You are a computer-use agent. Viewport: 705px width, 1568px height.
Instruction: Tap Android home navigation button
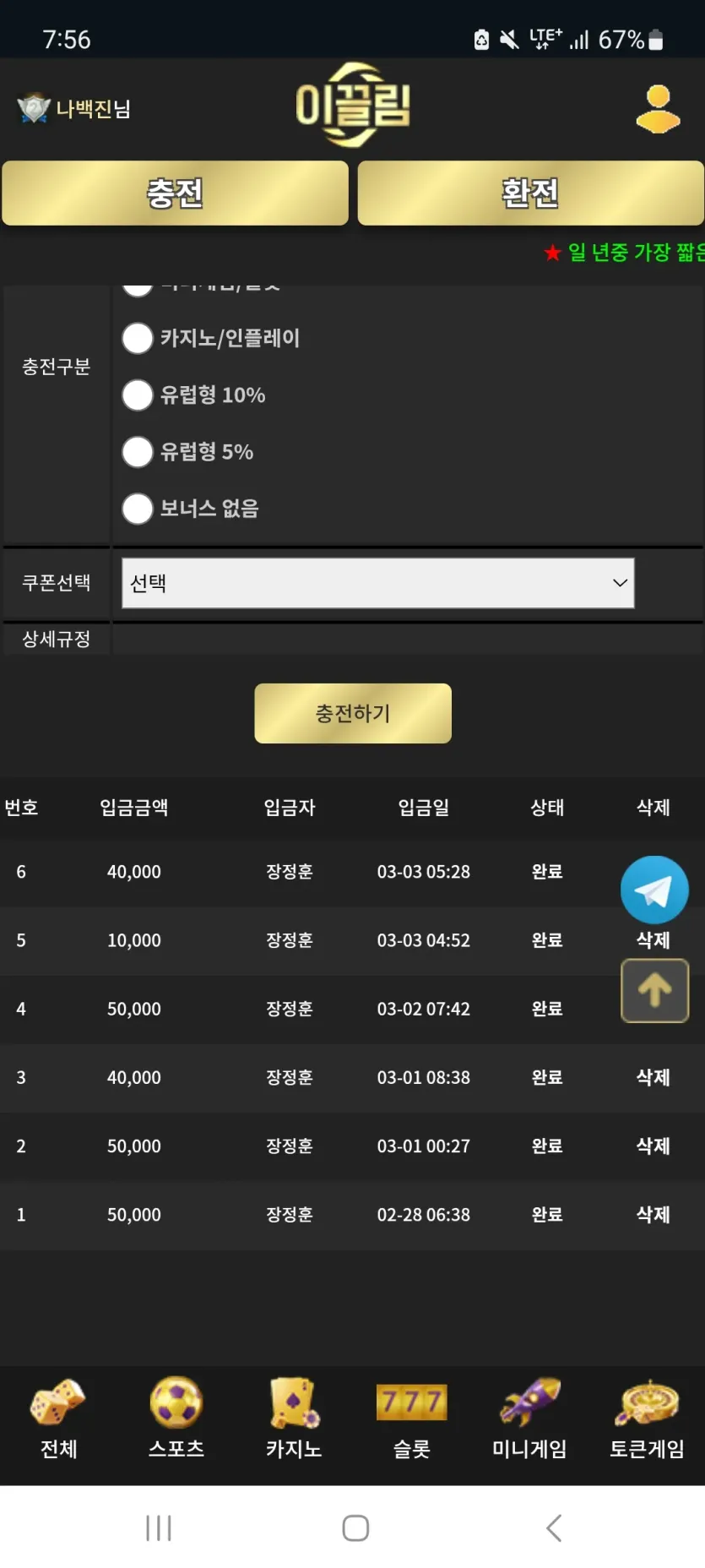(x=355, y=1527)
